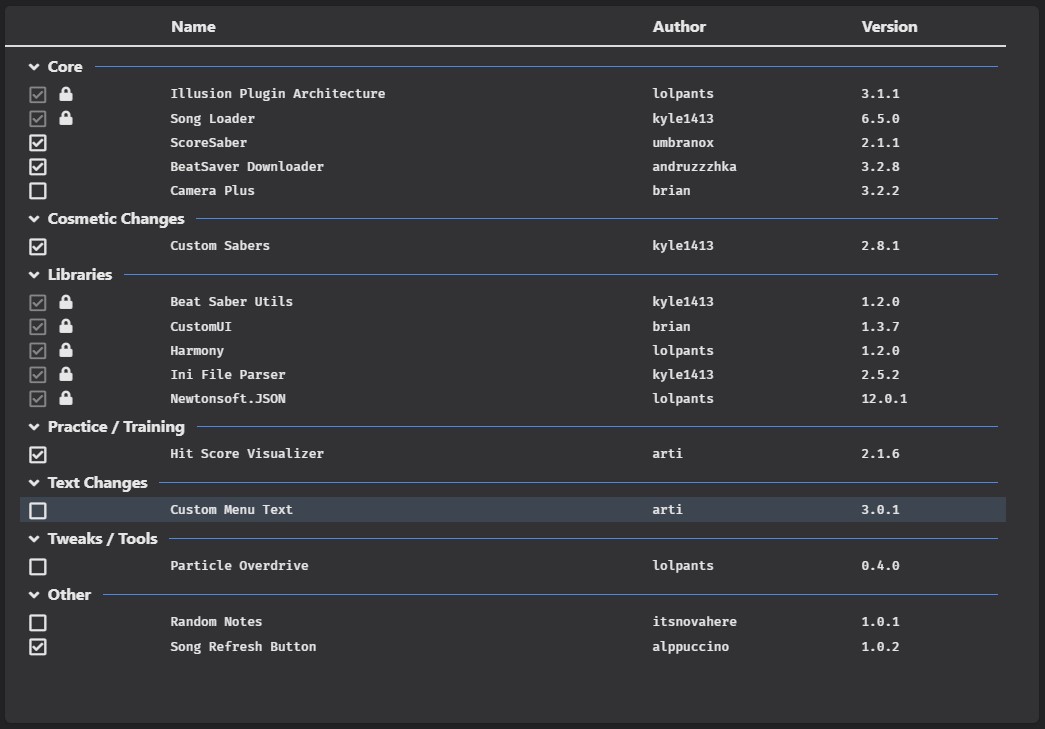Click version 0.4.0 of Particle Overdrive
This screenshot has width=1045, height=729.
click(880, 565)
